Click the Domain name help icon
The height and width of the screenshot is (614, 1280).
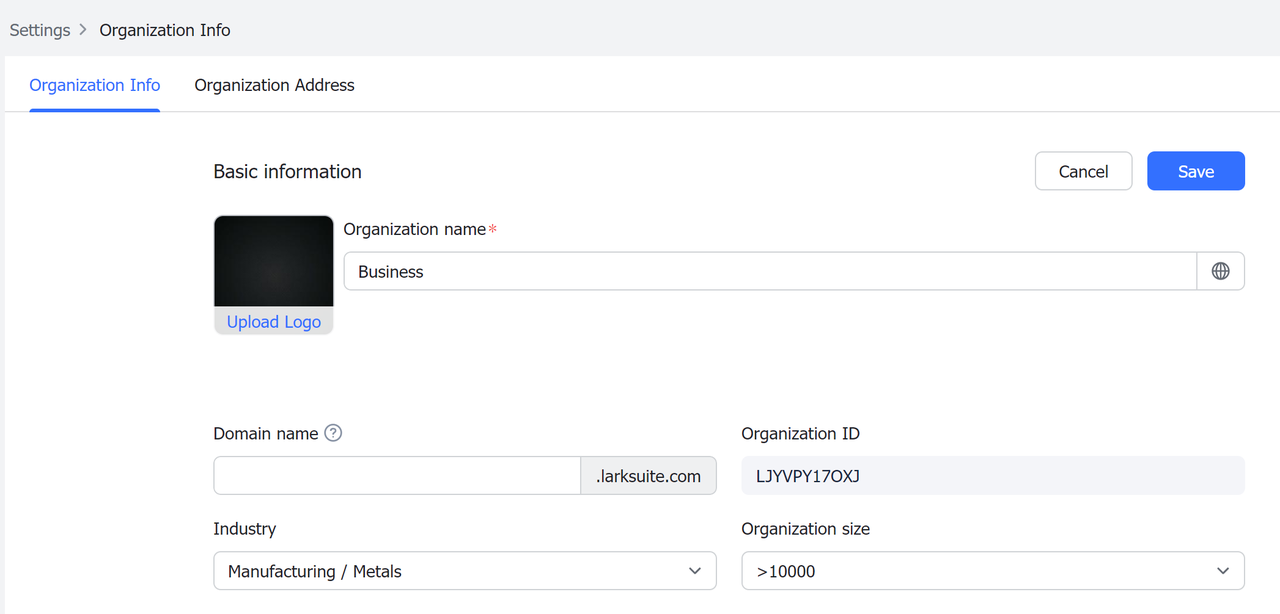point(334,433)
